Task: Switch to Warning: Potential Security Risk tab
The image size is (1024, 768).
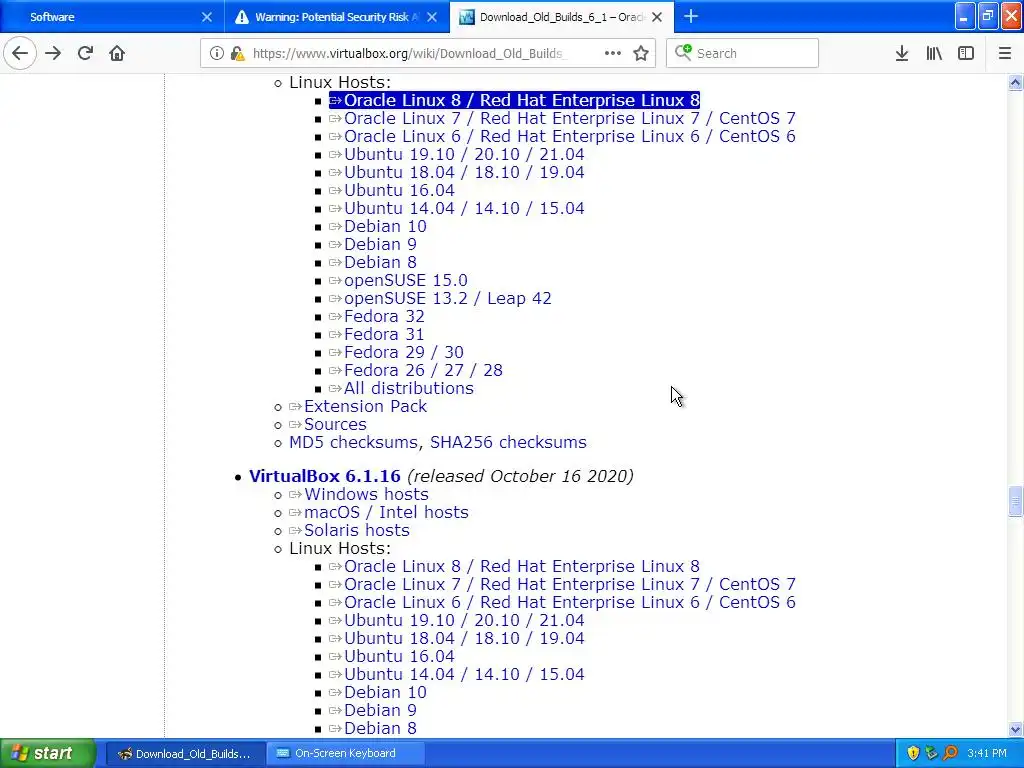Action: pyautogui.click(x=337, y=17)
